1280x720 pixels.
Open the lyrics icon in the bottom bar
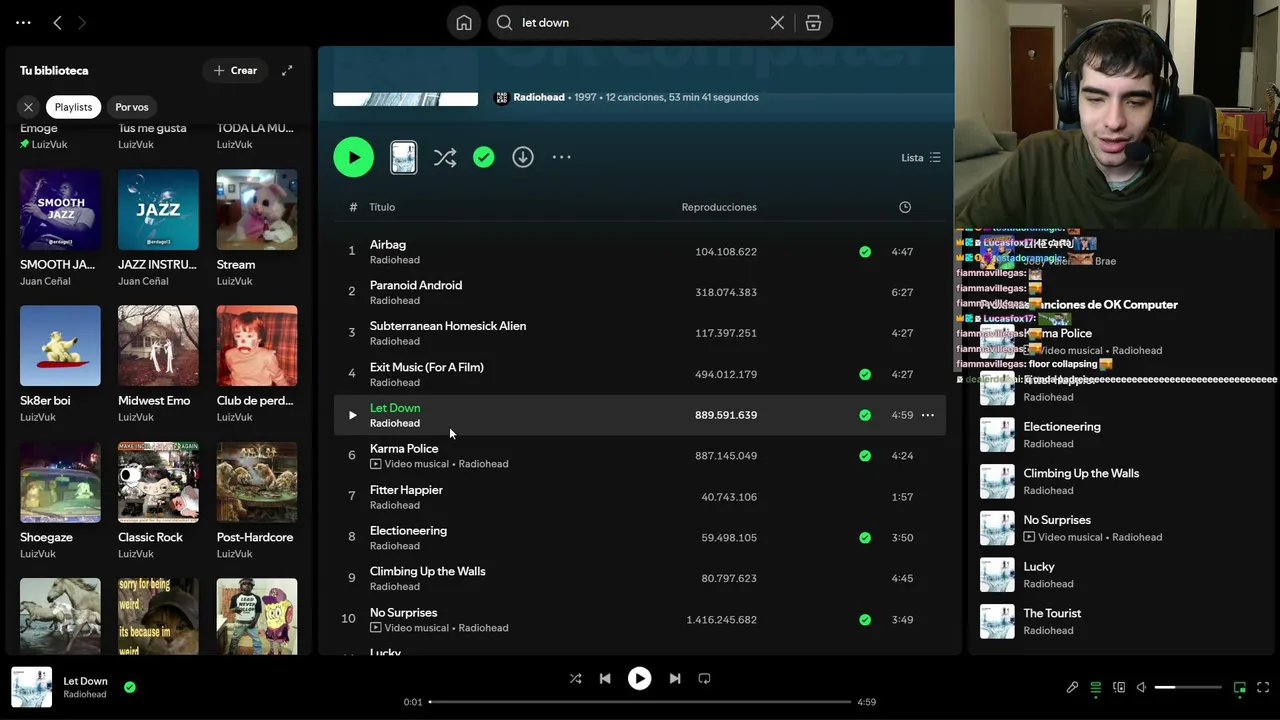pyautogui.click(x=1072, y=688)
